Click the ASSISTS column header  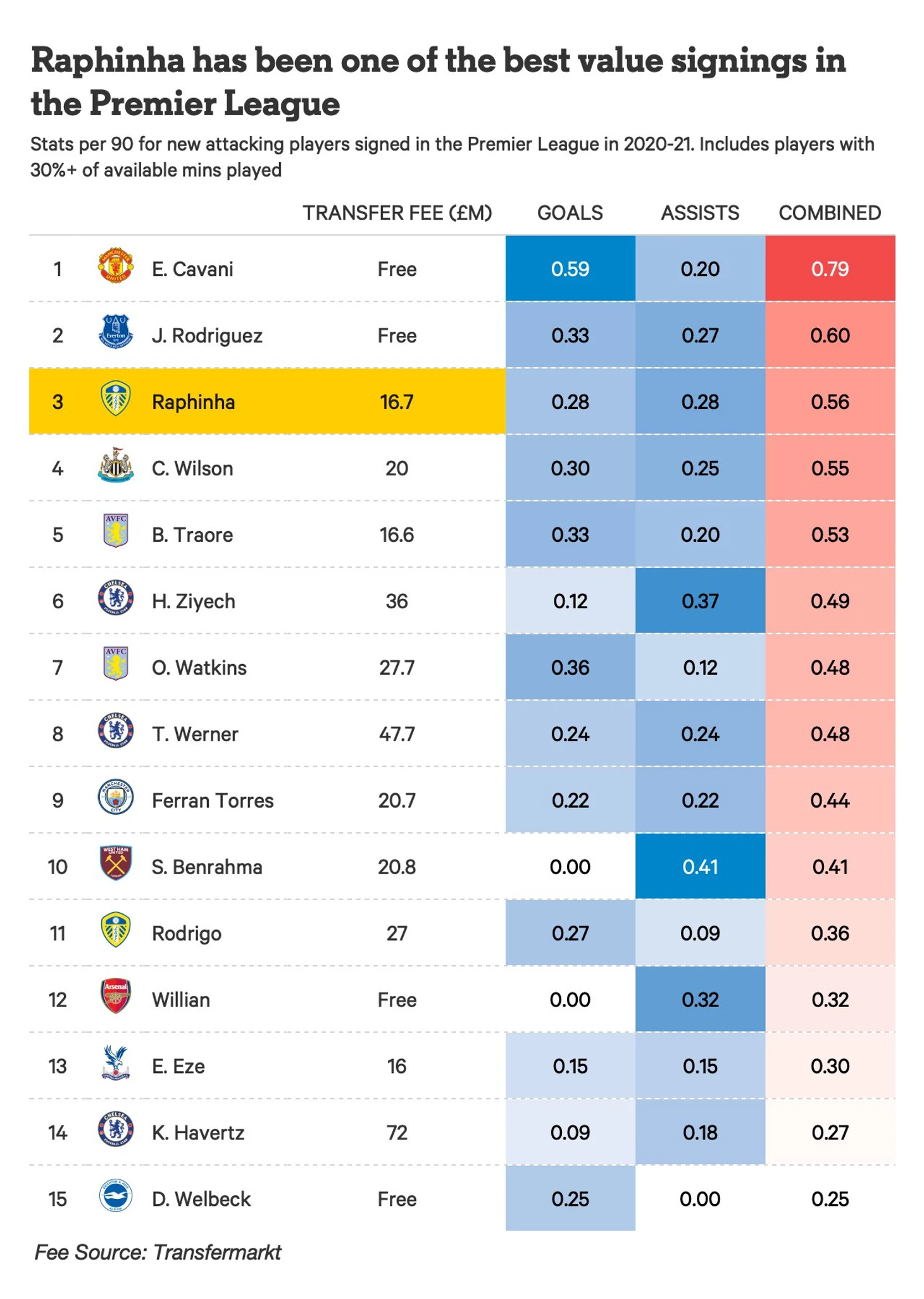[x=700, y=213]
